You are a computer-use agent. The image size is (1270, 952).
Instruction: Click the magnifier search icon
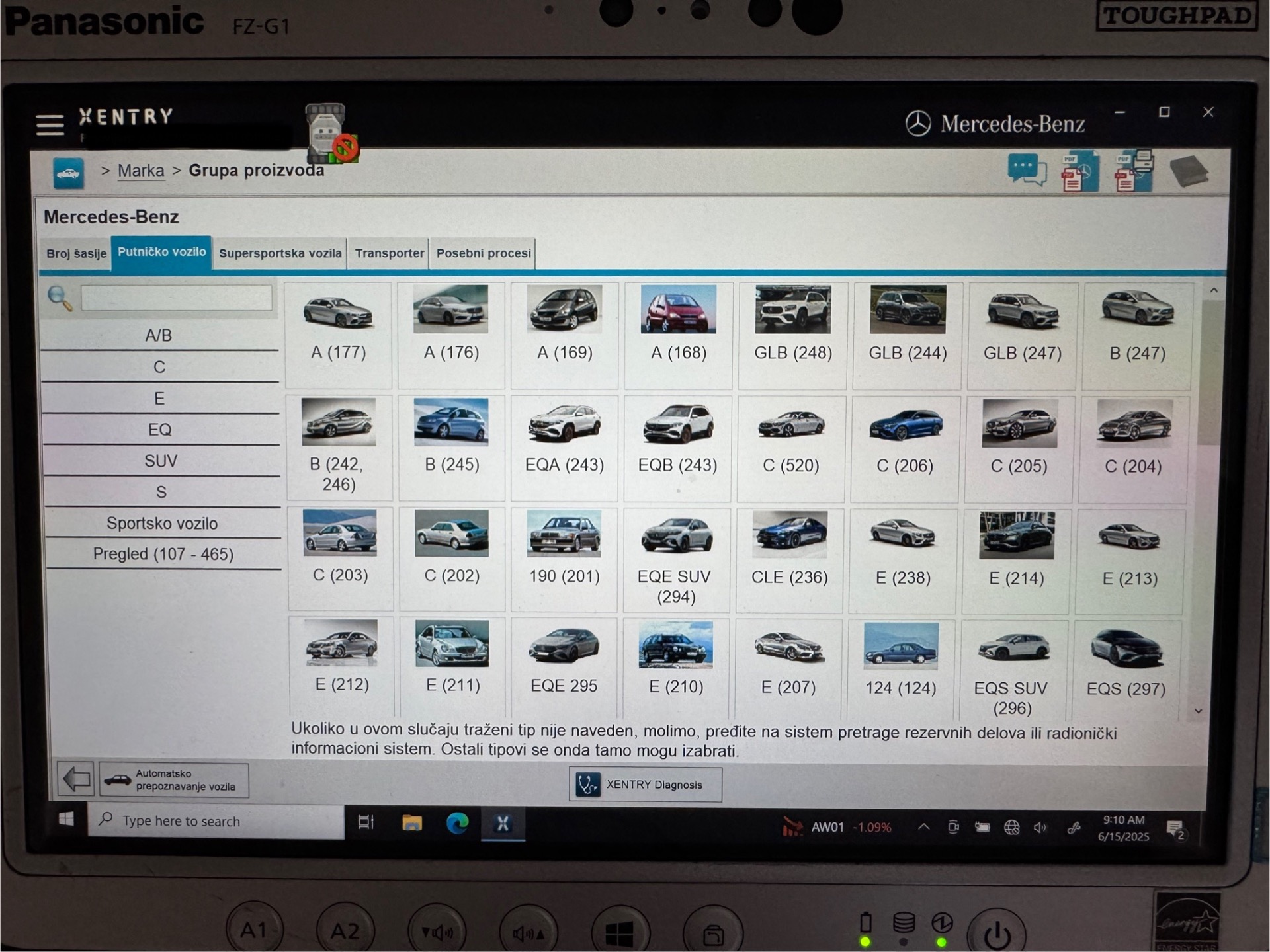pos(59,298)
